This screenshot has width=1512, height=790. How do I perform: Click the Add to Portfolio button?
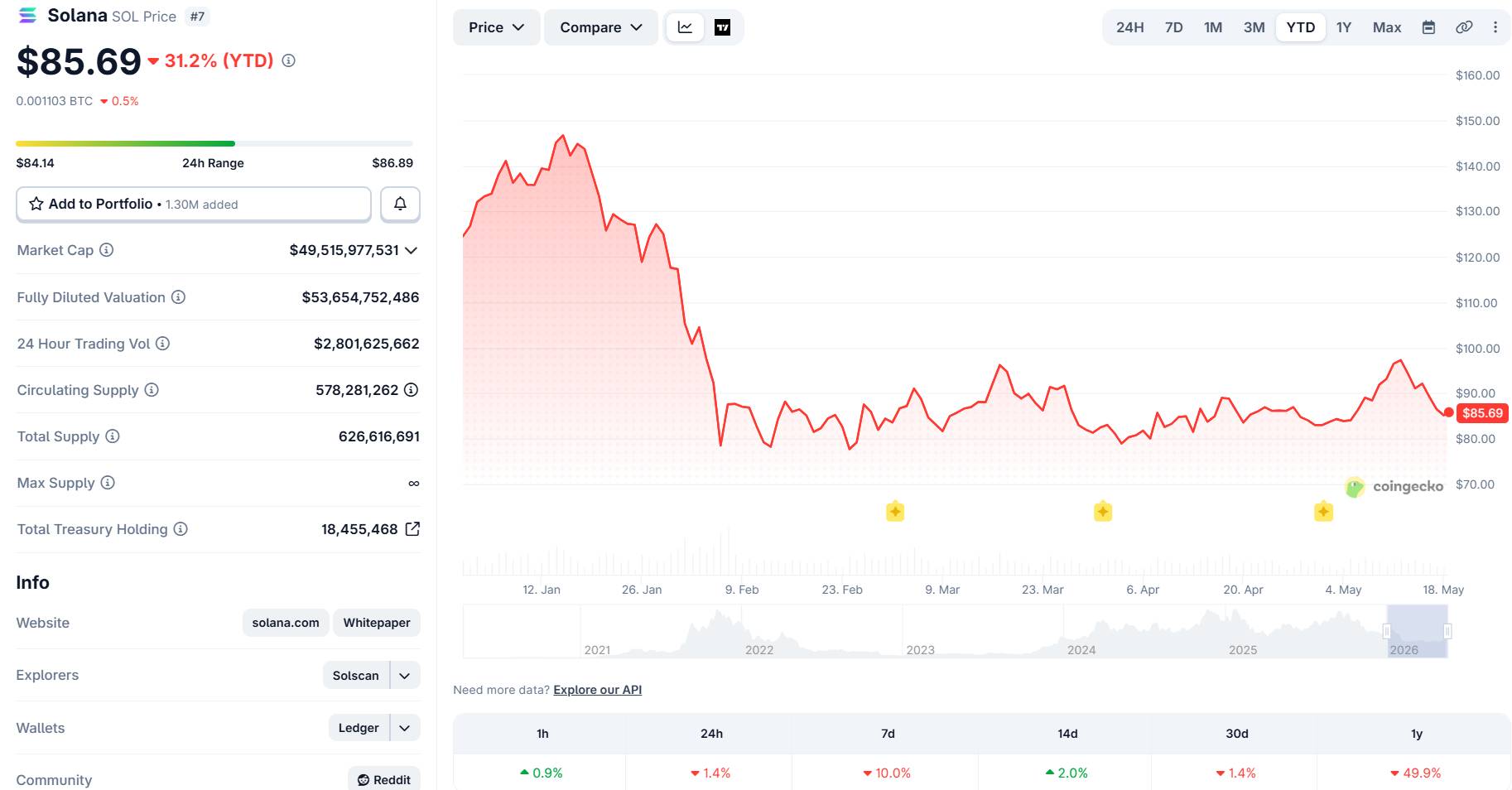[x=194, y=204]
